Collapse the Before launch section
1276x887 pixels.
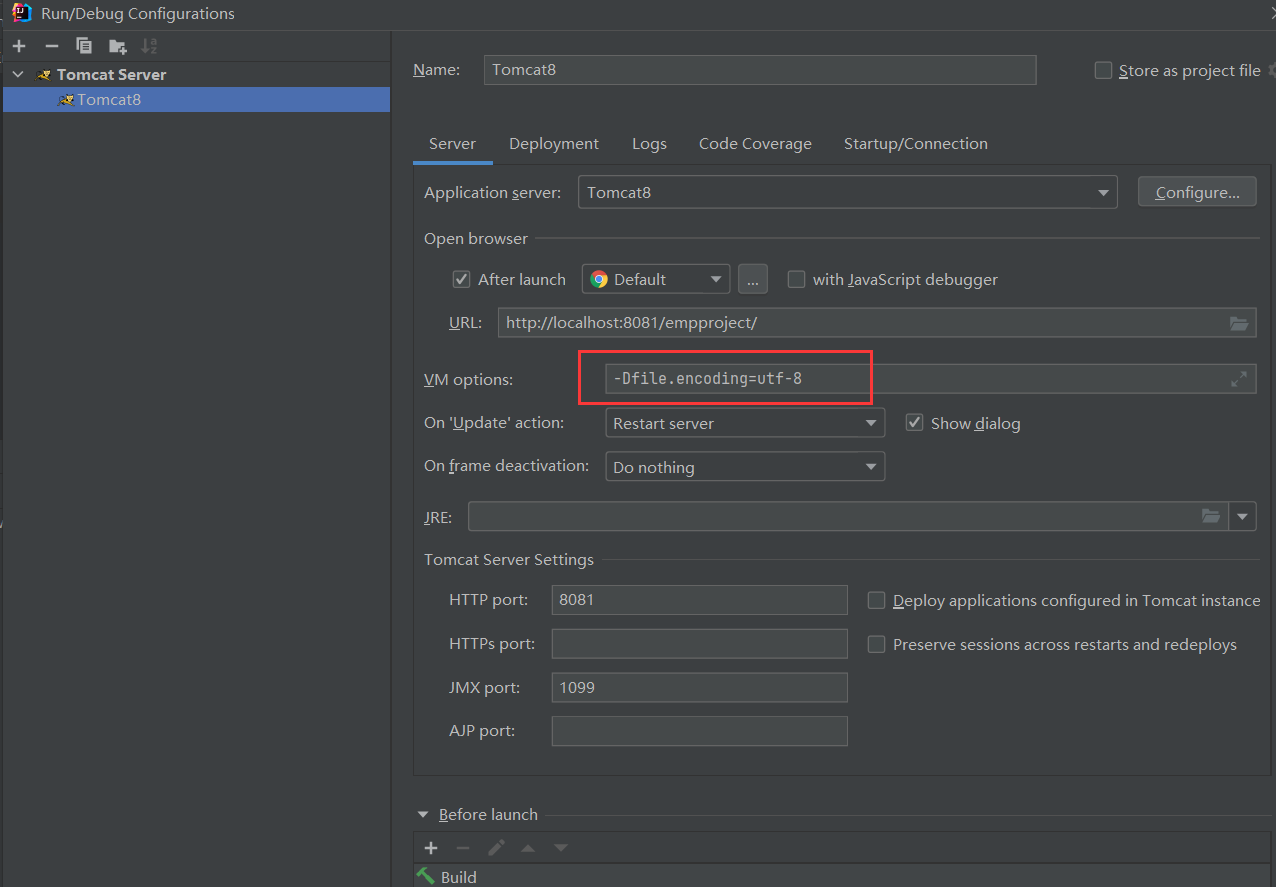[423, 815]
